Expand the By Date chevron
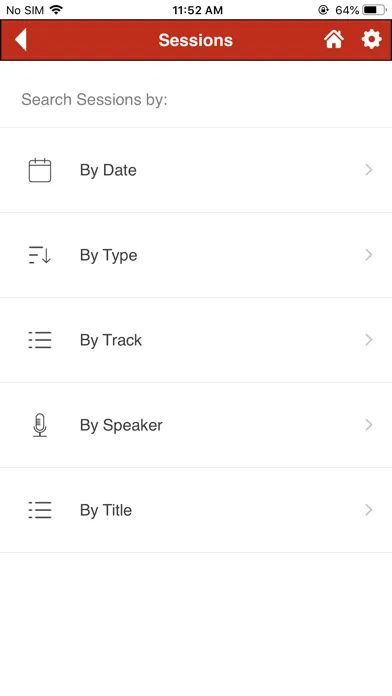Screen dimensions: 392x696 tap(368, 170)
